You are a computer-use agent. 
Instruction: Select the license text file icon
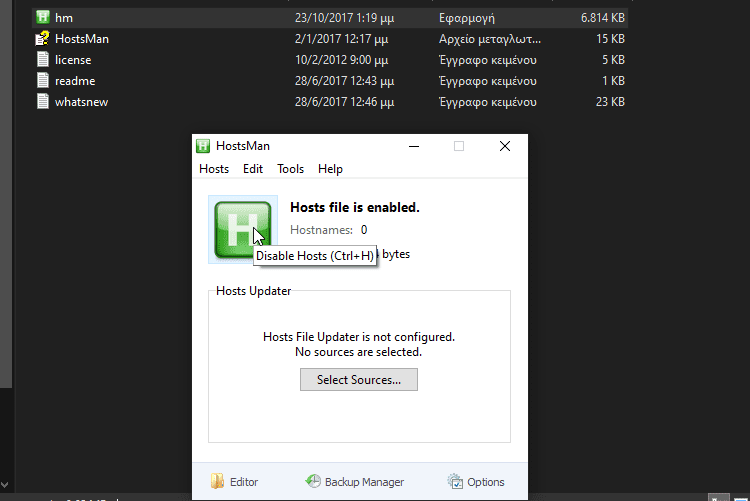[43, 59]
